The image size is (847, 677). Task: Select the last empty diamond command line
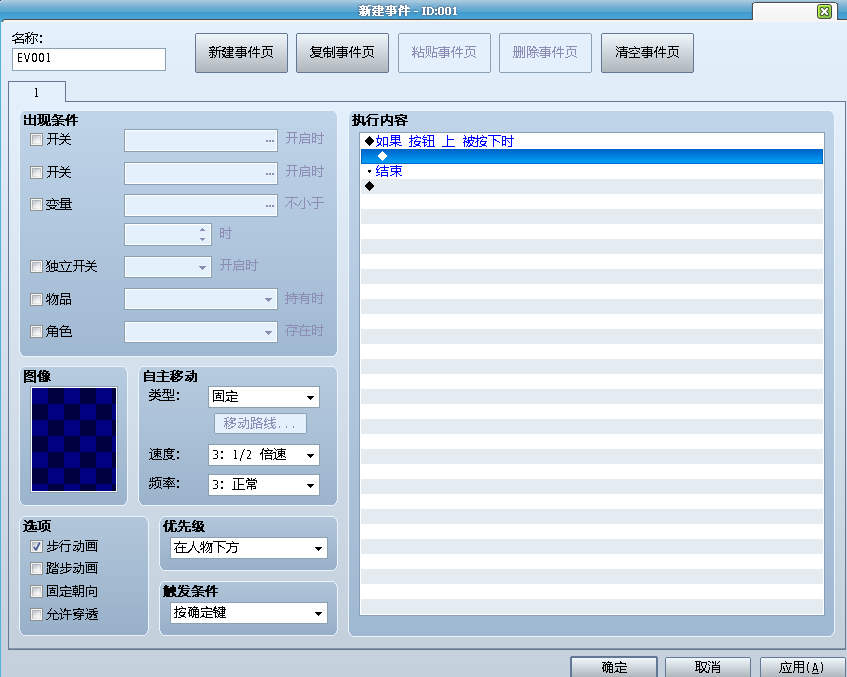point(591,186)
